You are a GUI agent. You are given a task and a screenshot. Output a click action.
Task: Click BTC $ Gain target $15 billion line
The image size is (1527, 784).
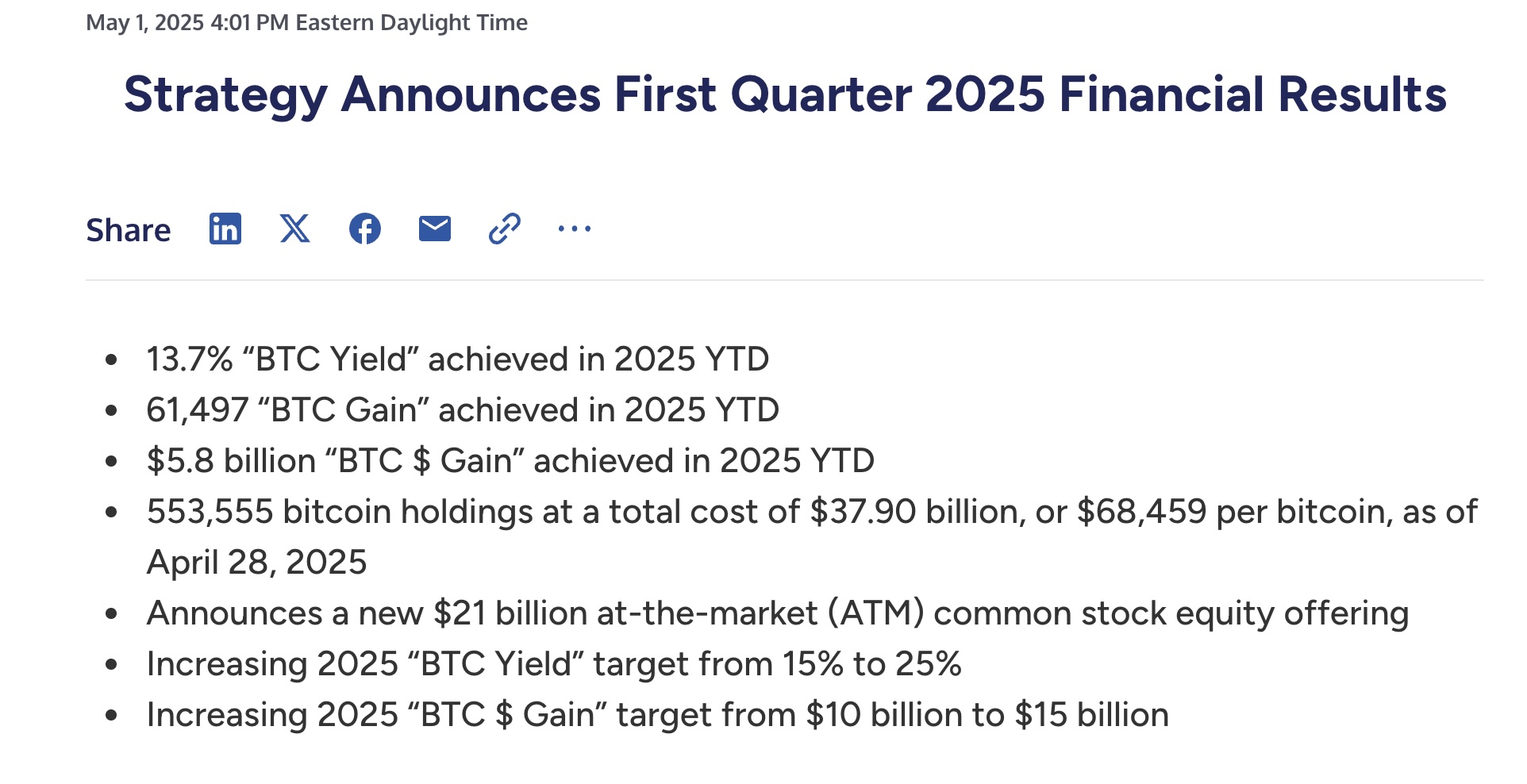tap(658, 715)
